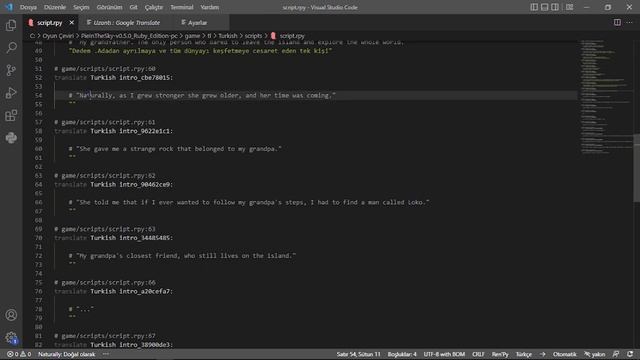Click line 72 grandpa's closest friend comment
This screenshot has height=360, width=640.
182,256
